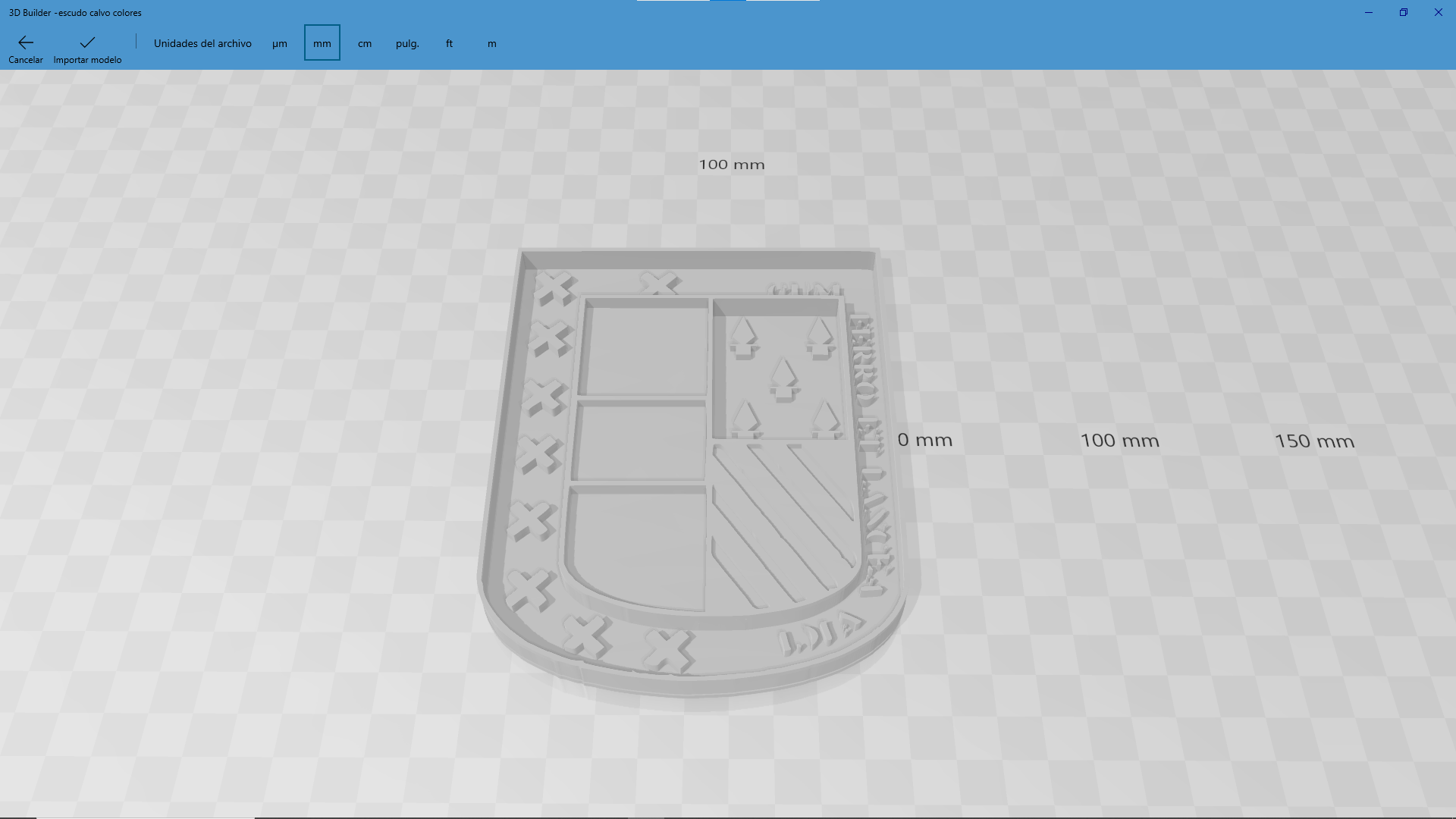Click the center tree emblem on shield
The image size is (1456, 819).
tap(783, 378)
